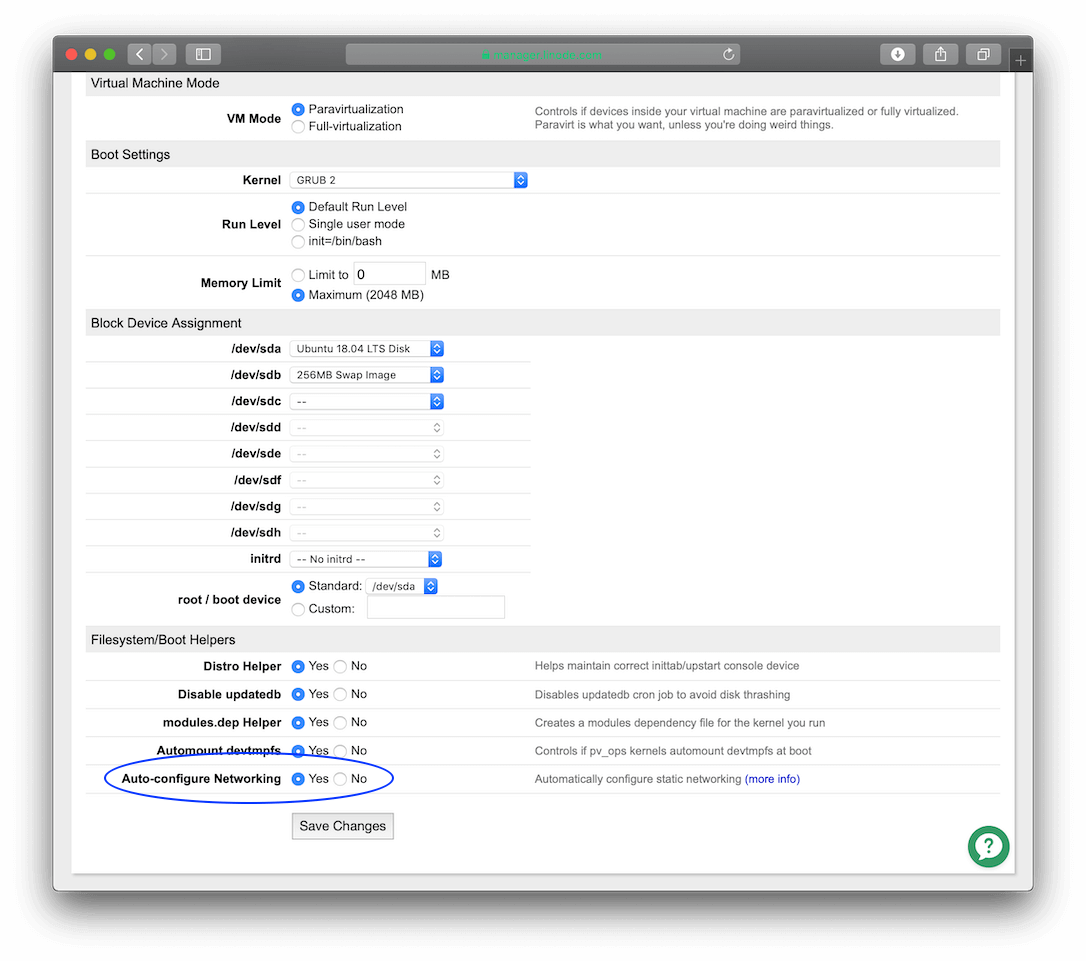Open the /dev/sdh device dropdown
This screenshot has height=961, width=1086.
(x=367, y=532)
